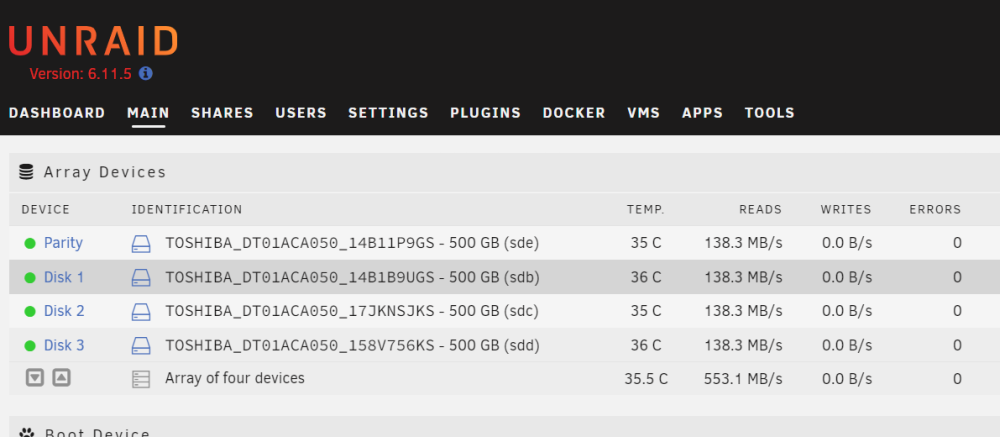
Task: Open the Dashboard tab
Action: [57, 113]
